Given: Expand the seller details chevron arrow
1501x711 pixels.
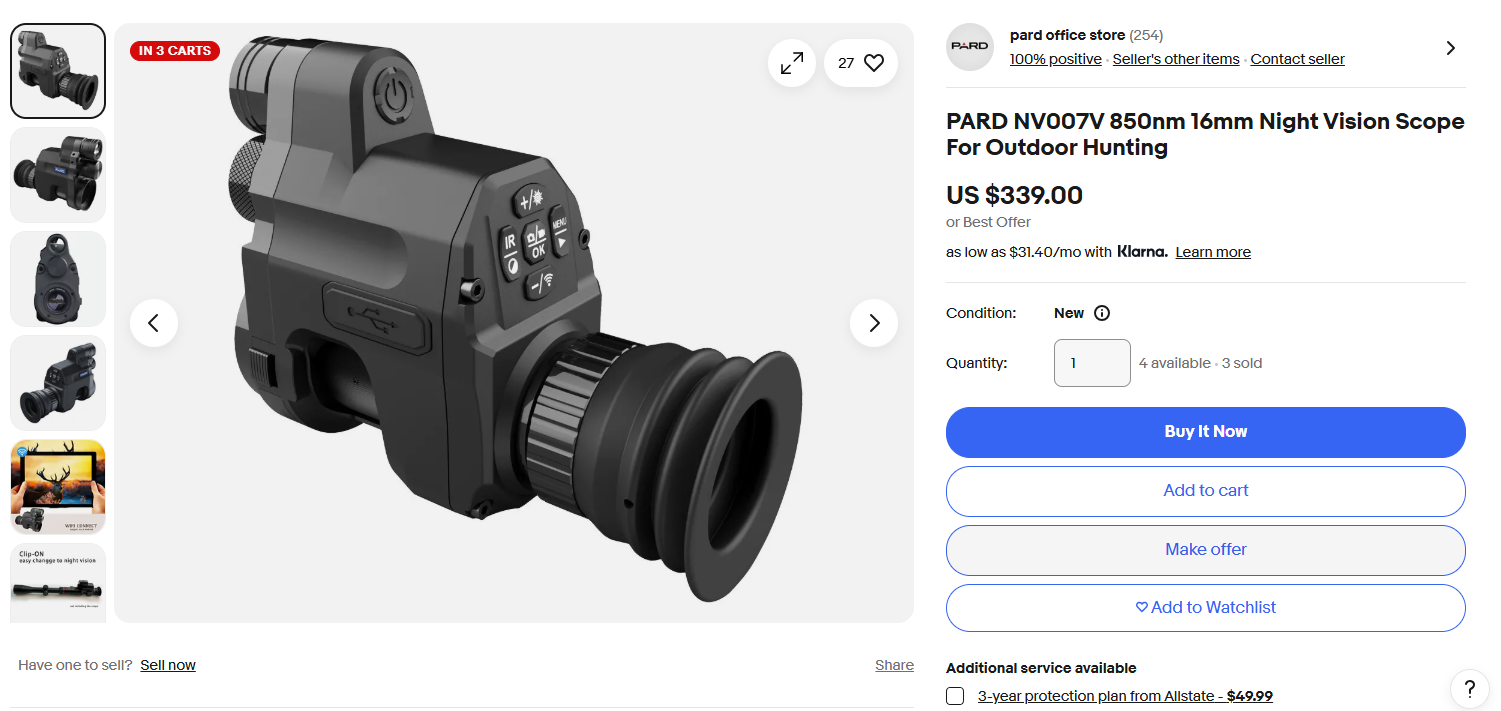Looking at the screenshot, I should pyautogui.click(x=1451, y=48).
